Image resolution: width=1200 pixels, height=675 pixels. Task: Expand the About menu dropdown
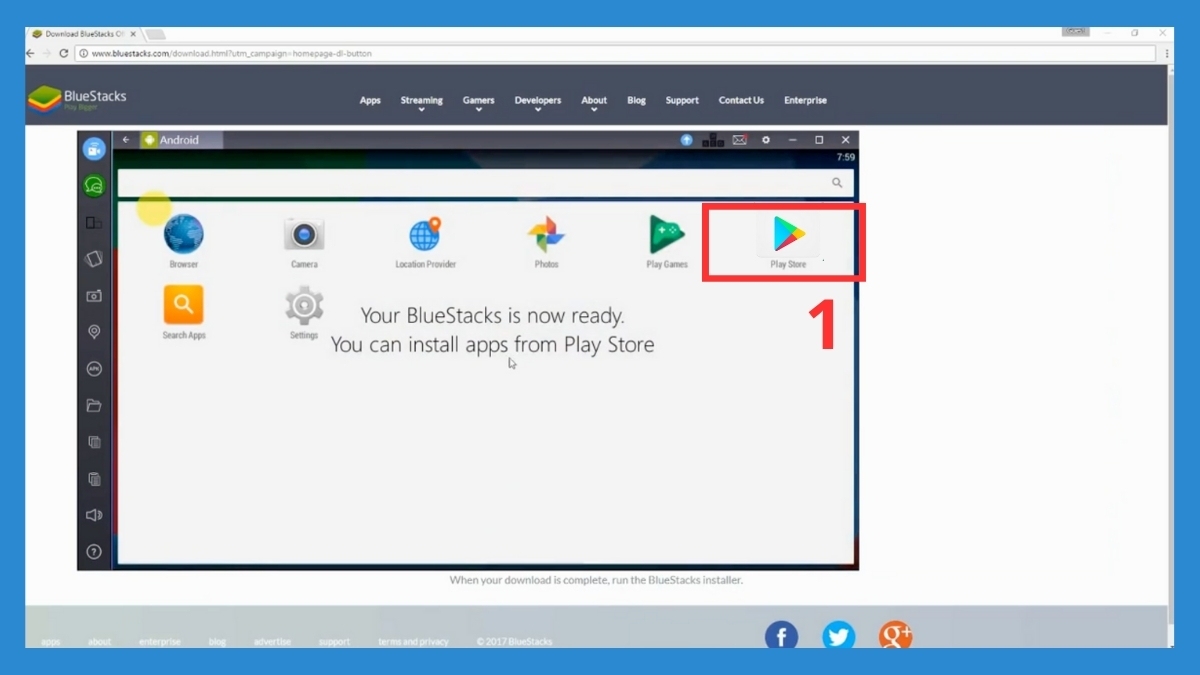pos(594,102)
